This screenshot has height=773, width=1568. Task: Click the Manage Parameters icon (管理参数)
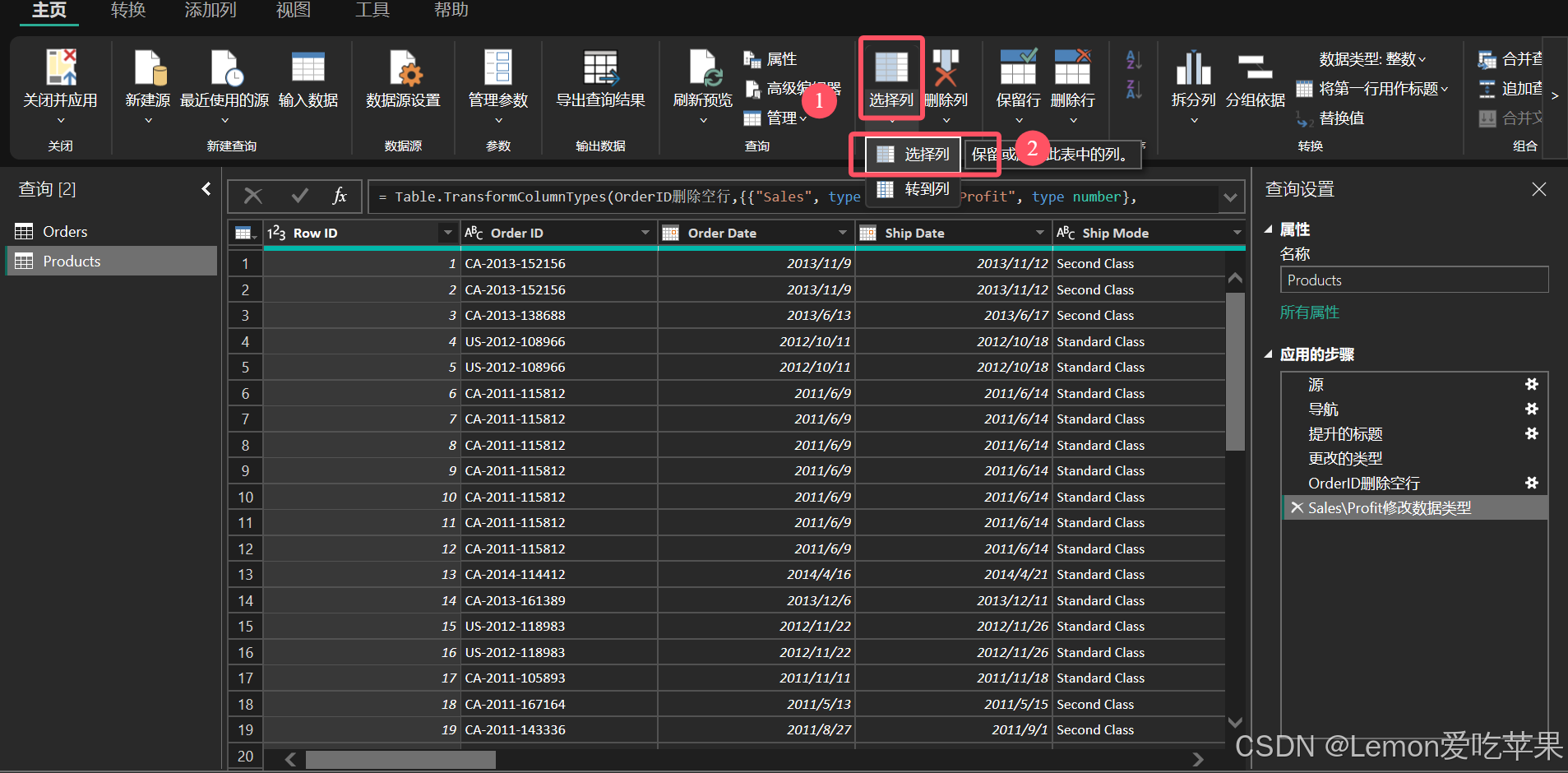tap(498, 67)
